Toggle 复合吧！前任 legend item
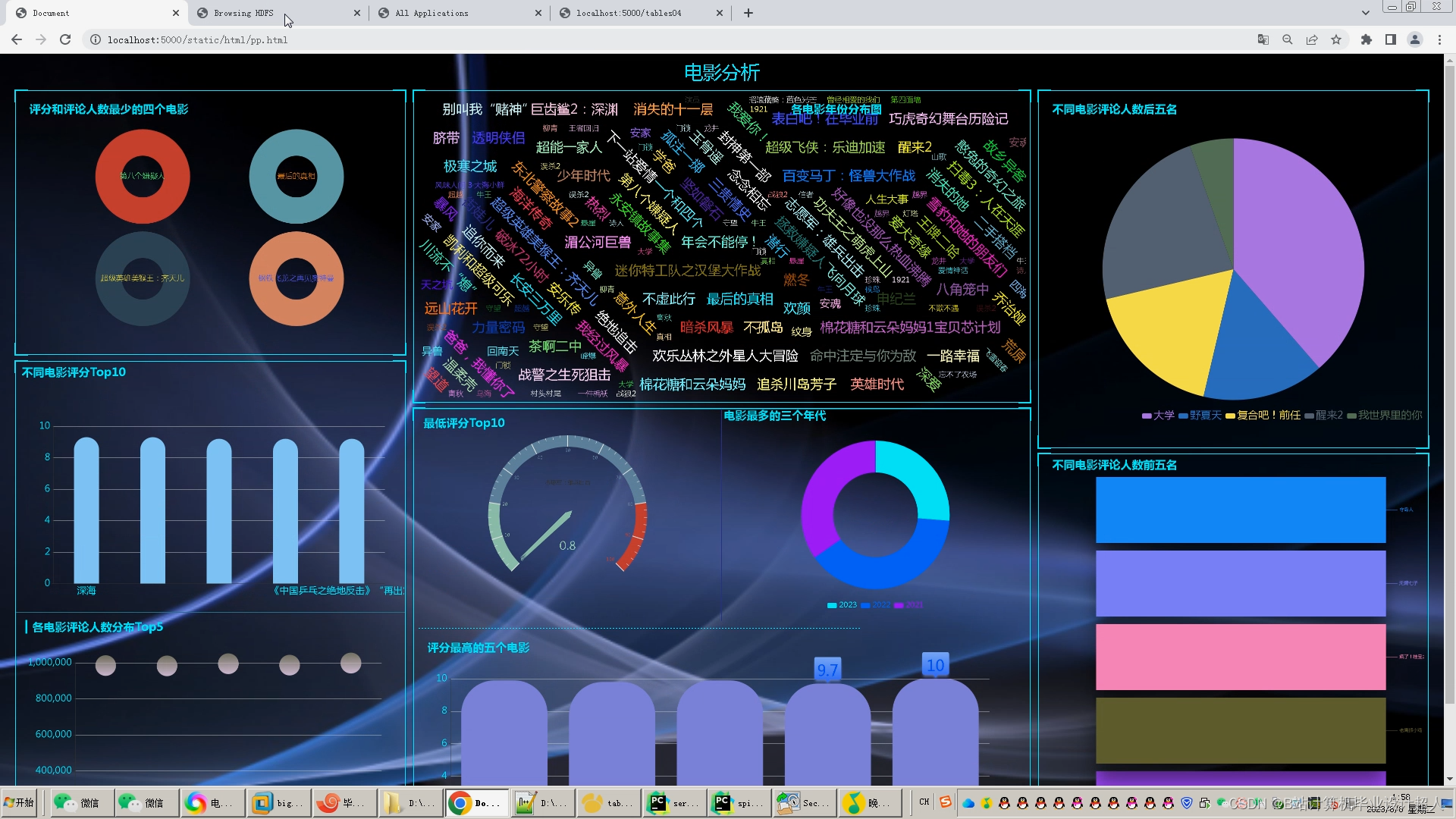Viewport: 1456px width, 819px height. [x=1263, y=416]
